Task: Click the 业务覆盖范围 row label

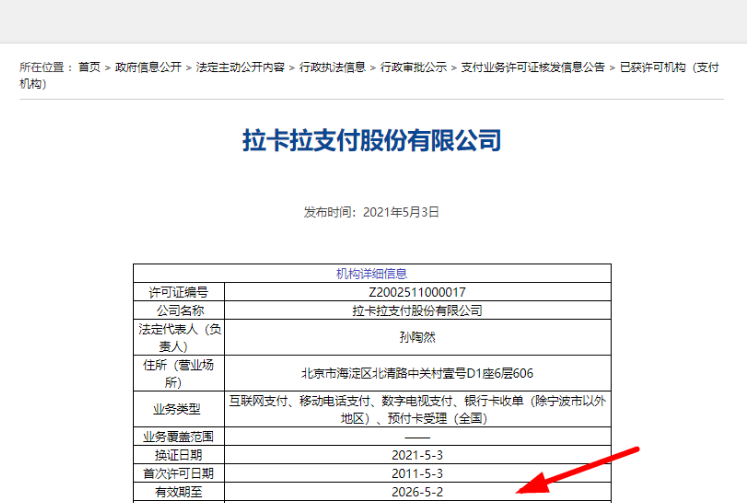Action: click(x=178, y=436)
